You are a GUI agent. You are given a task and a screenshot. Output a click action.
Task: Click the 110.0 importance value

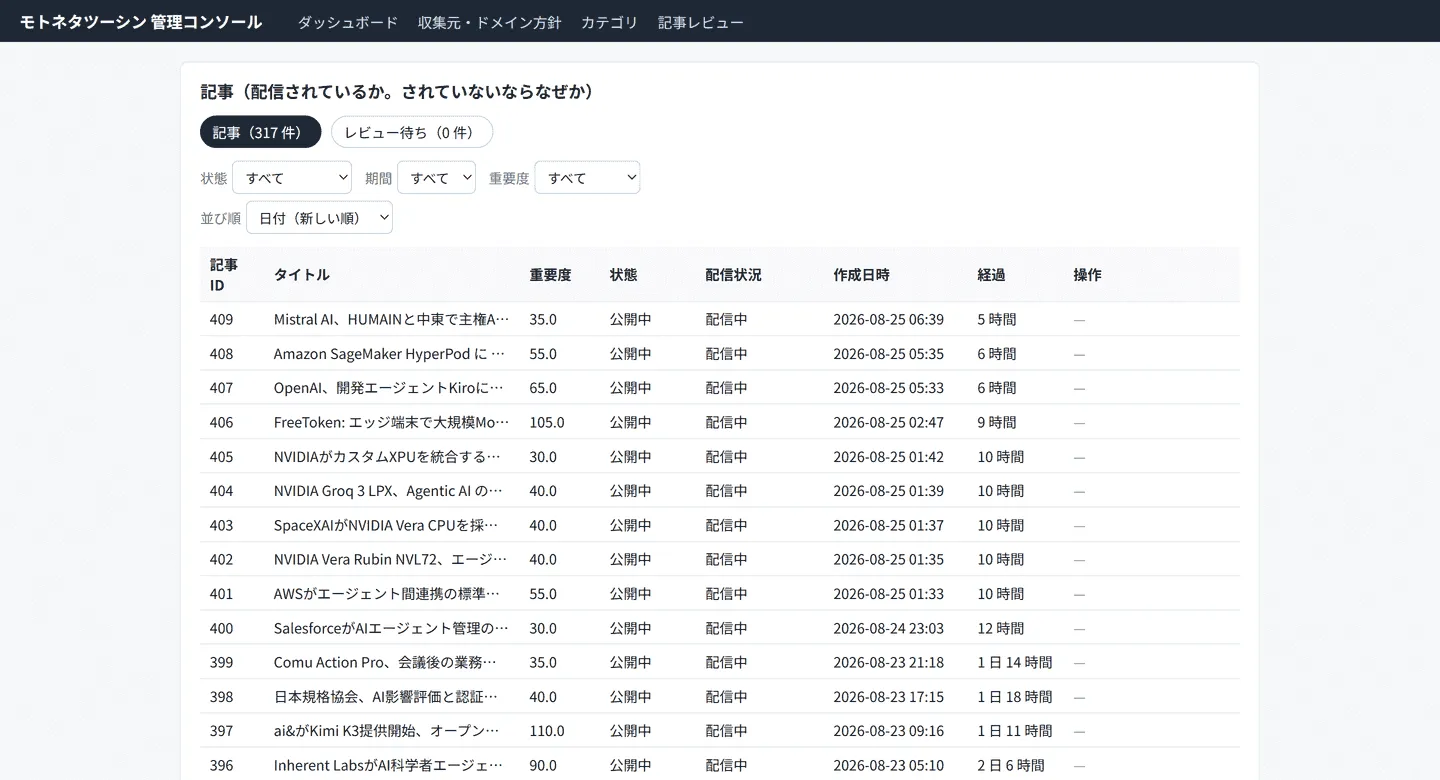[x=547, y=731]
